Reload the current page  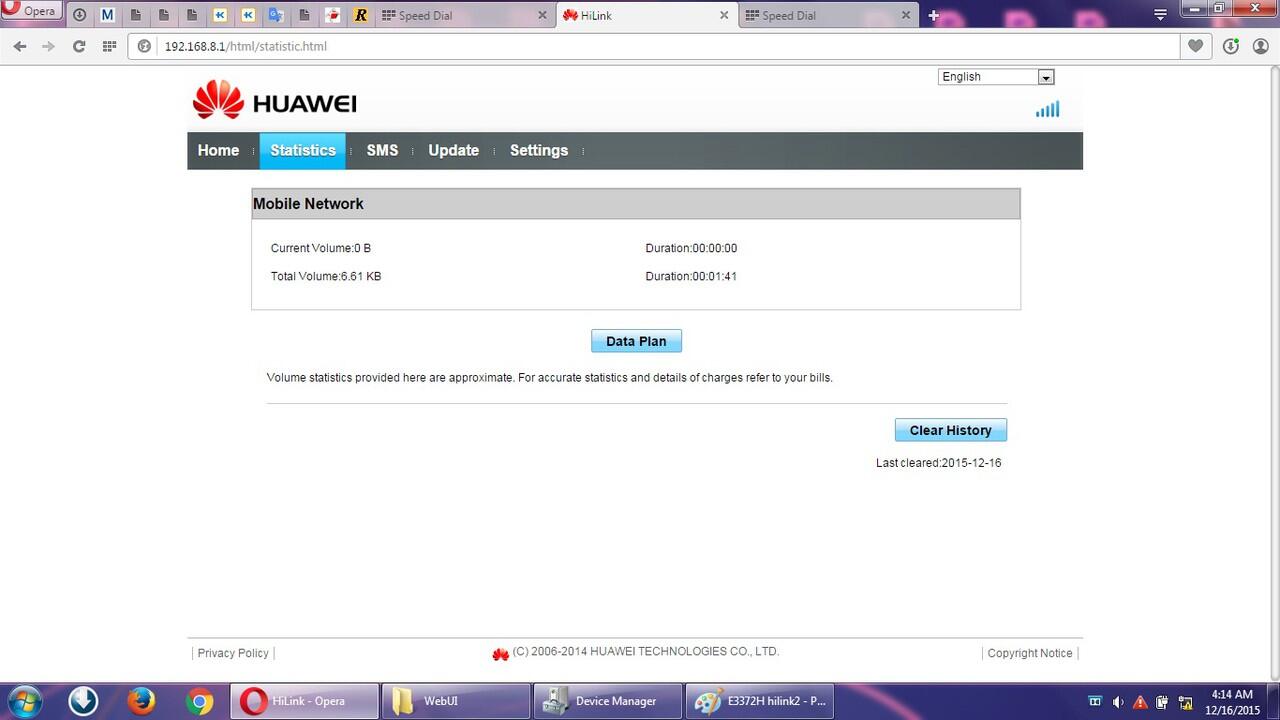79,46
